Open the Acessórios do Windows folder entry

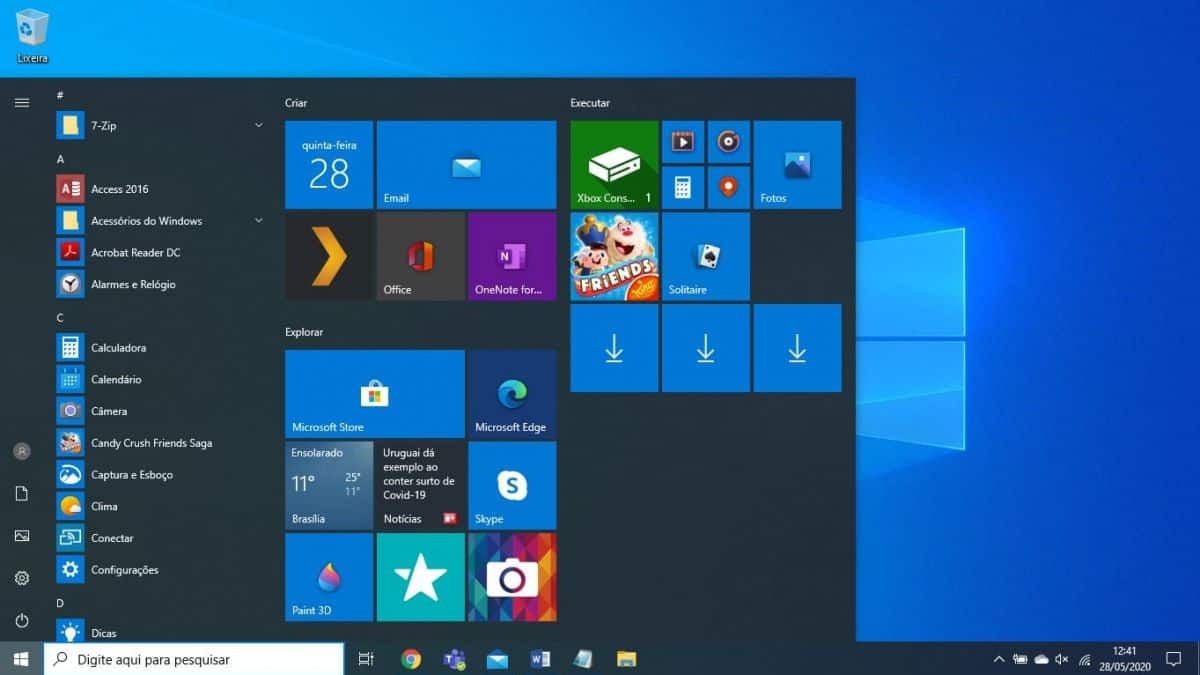[x=161, y=220]
